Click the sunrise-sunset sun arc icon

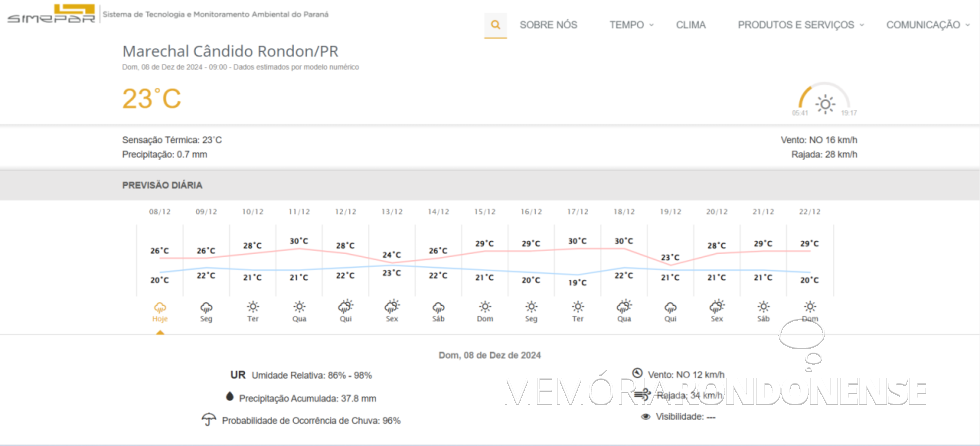tap(825, 102)
